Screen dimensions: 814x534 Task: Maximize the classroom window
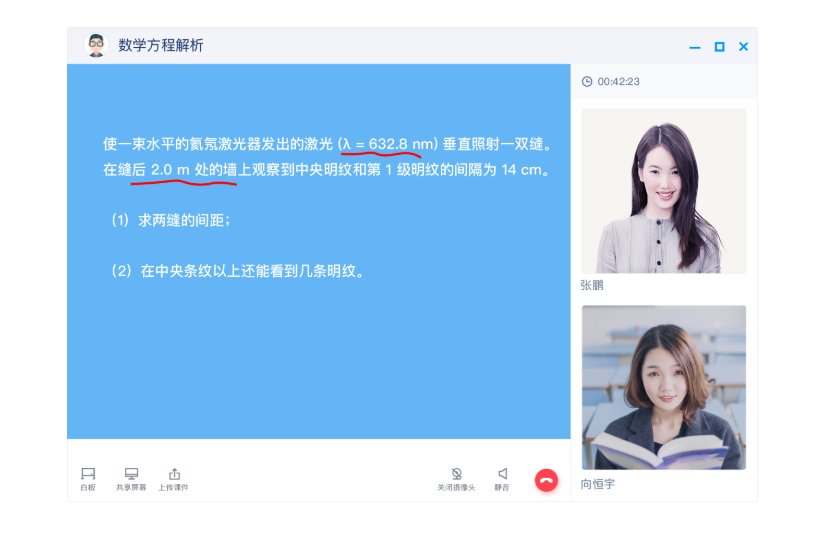[720, 47]
